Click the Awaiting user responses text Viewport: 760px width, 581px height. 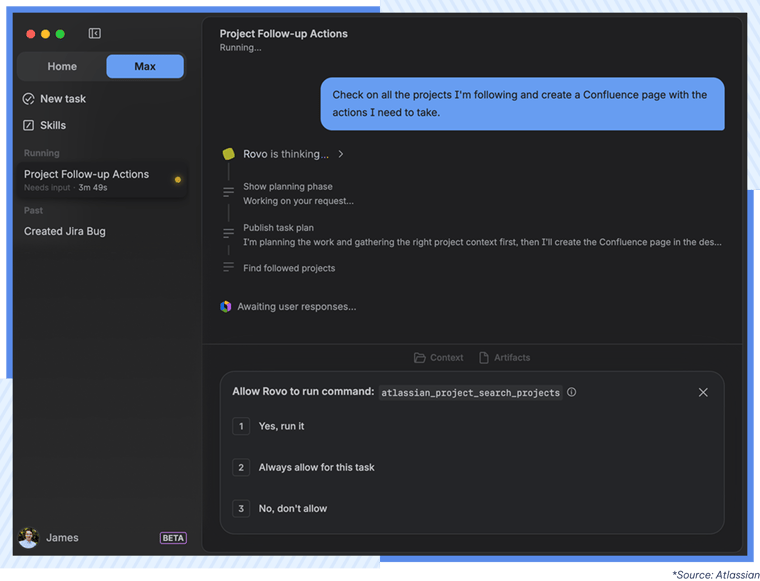click(297, 307)
